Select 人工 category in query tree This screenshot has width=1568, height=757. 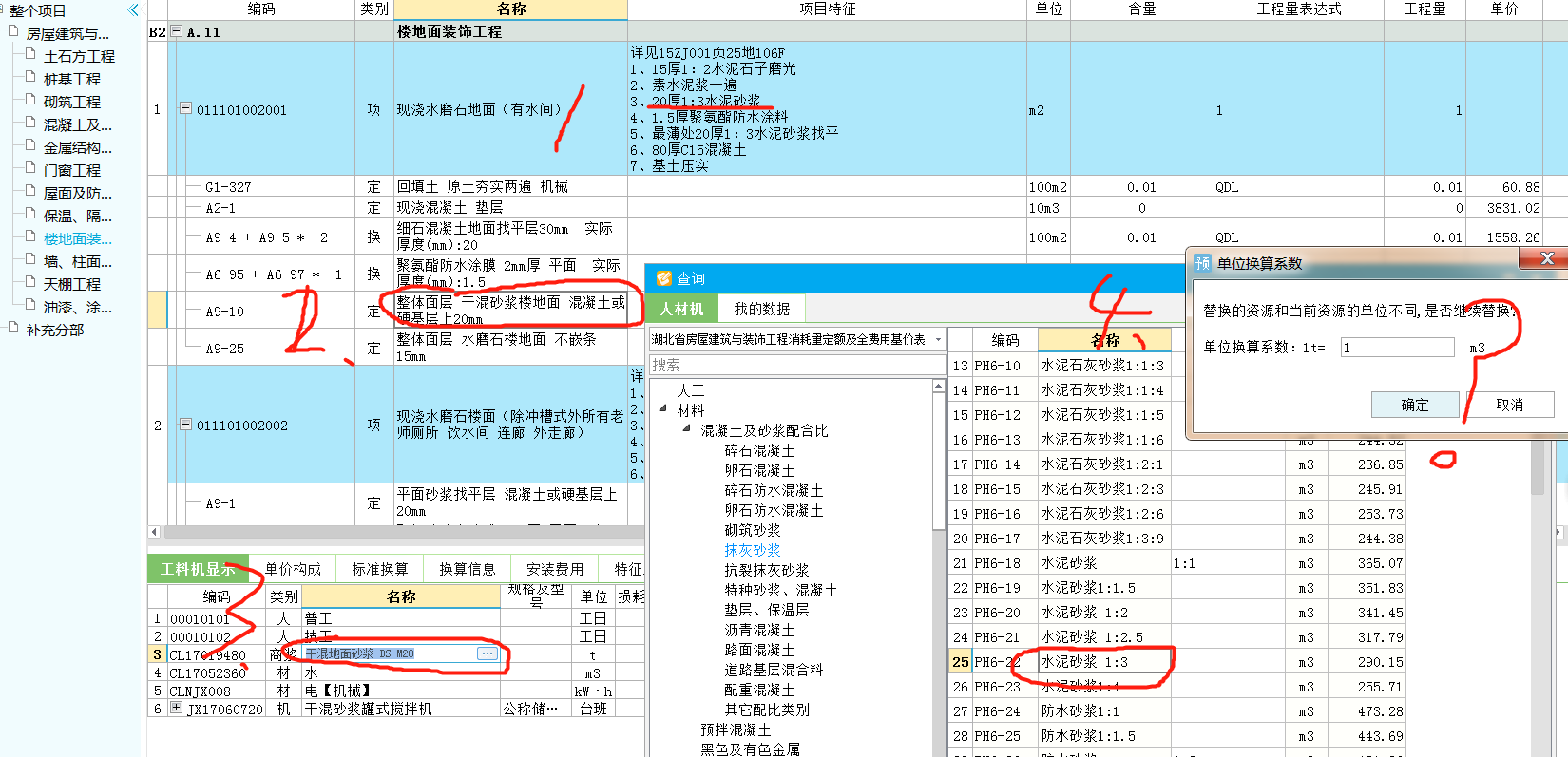[x=691, y=390]
